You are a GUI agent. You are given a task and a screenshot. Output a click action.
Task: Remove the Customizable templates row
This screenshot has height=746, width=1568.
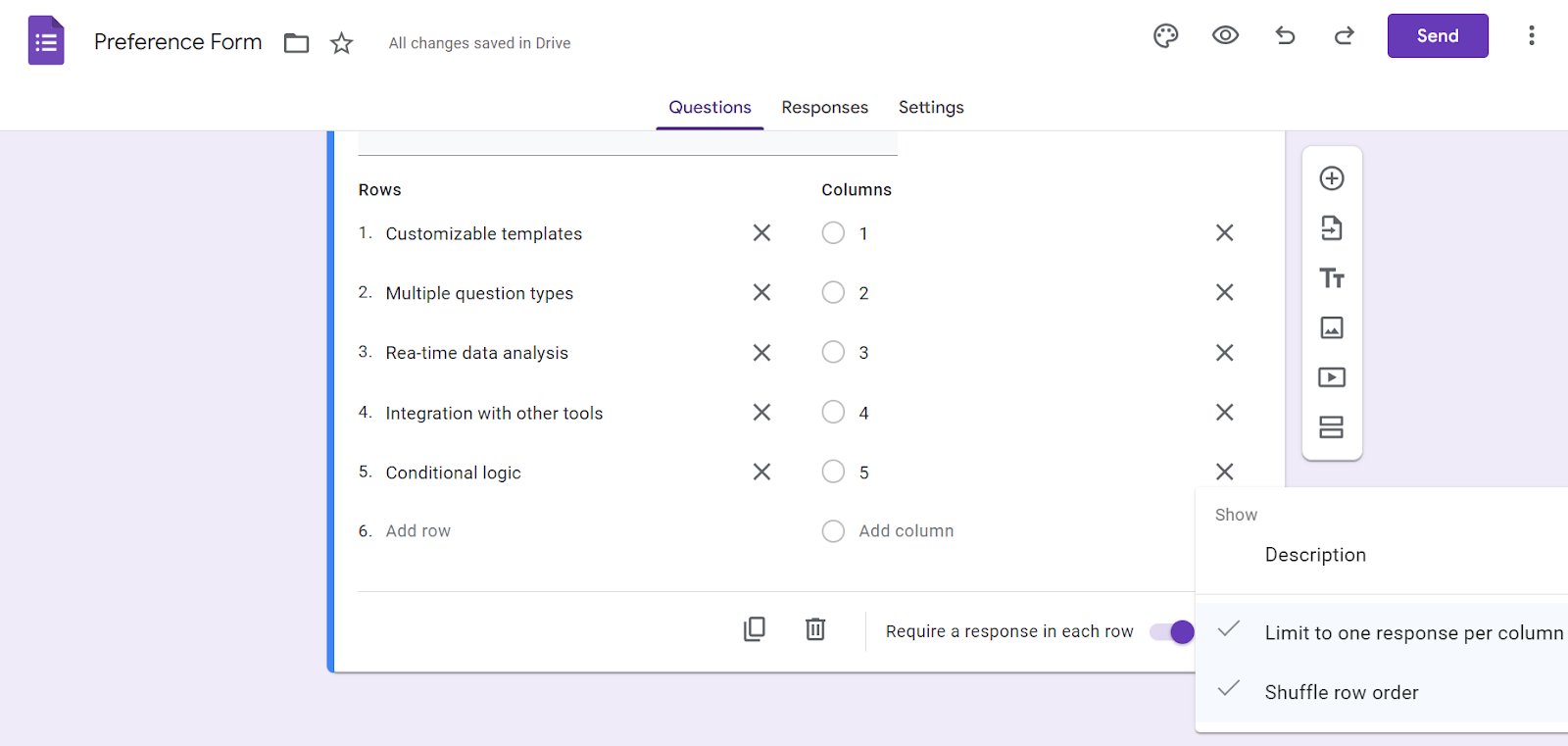[761, 233]
